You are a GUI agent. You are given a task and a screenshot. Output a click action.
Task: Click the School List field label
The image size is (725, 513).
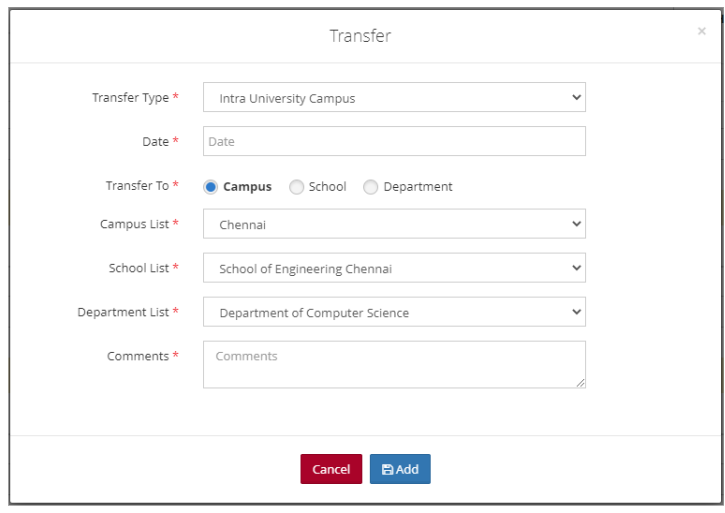click(x=139, y=268)
